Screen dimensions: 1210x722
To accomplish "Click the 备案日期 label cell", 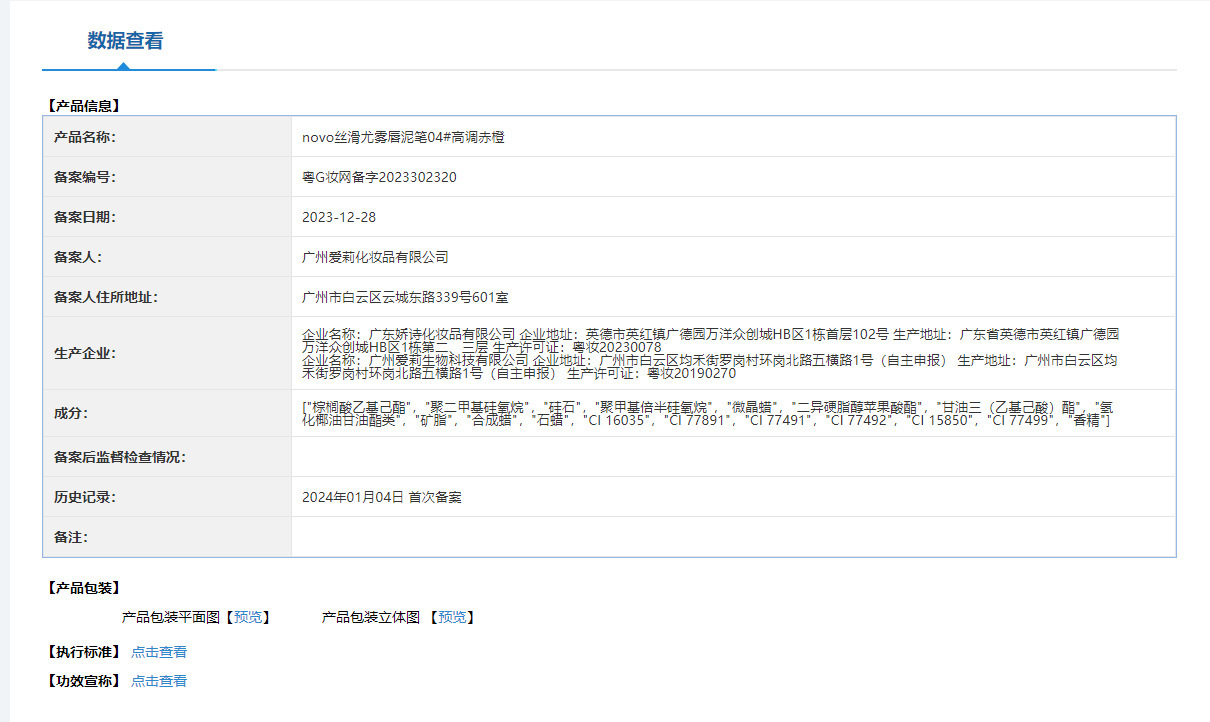I will click(167, 217).
